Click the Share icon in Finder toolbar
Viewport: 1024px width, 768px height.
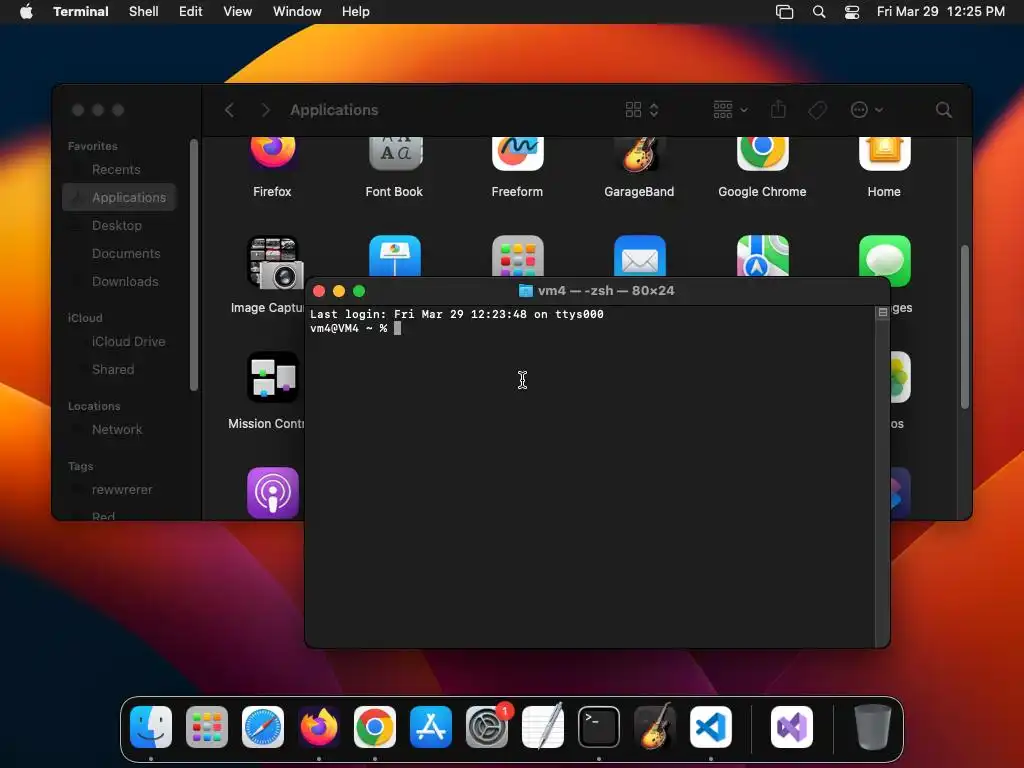pos(778,109)
